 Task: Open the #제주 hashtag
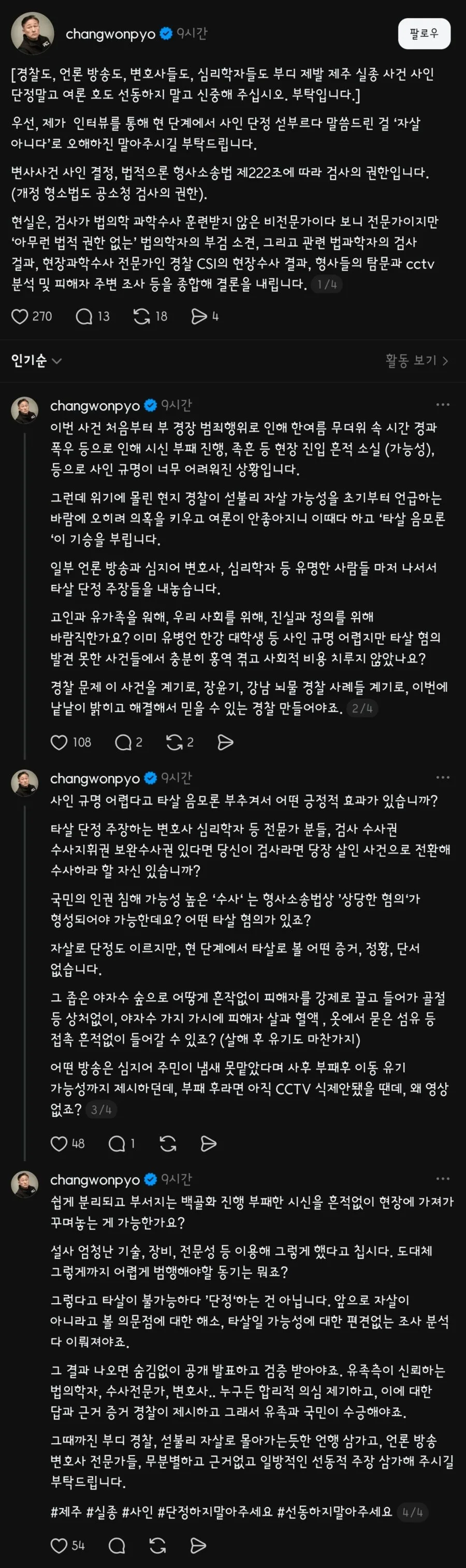[66, 1512]
